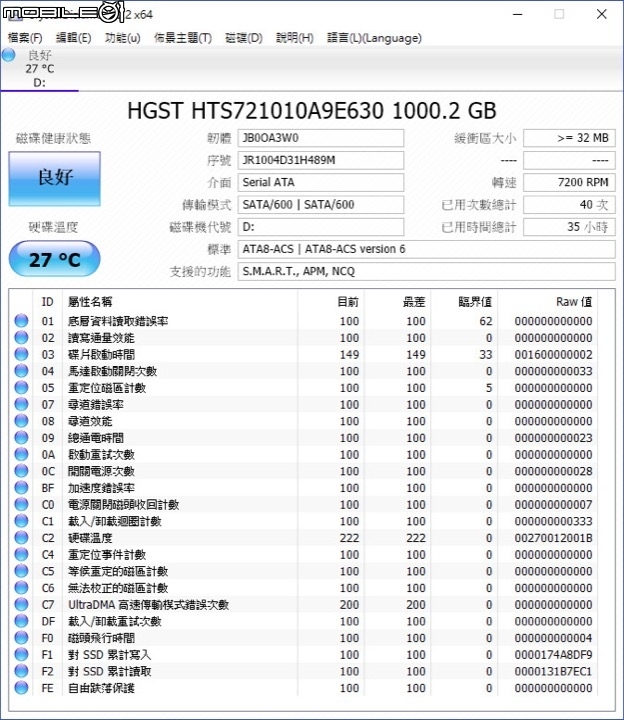Viewport: 624px width, 720px height.
Task: Open the 編輯(E) menu
Action: 73,38
